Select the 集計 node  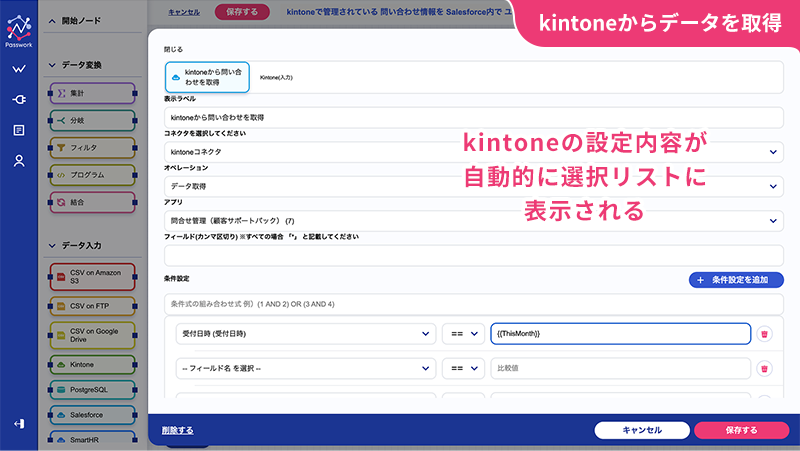pos(92,93)
